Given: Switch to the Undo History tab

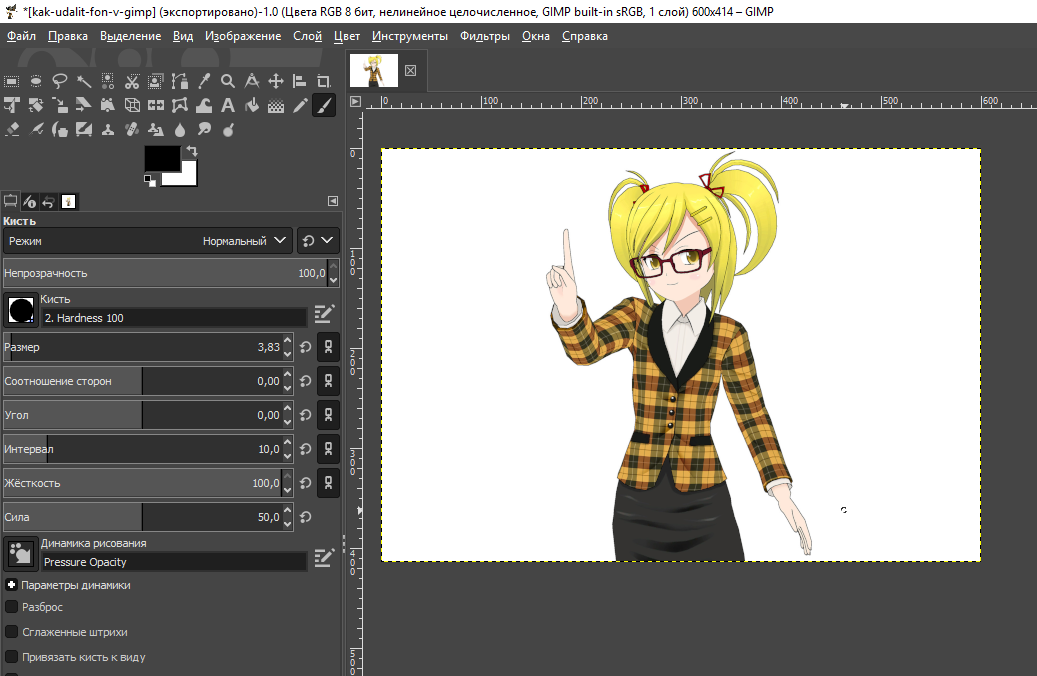Looking at the screenshot, I should [x=48, y=202].
